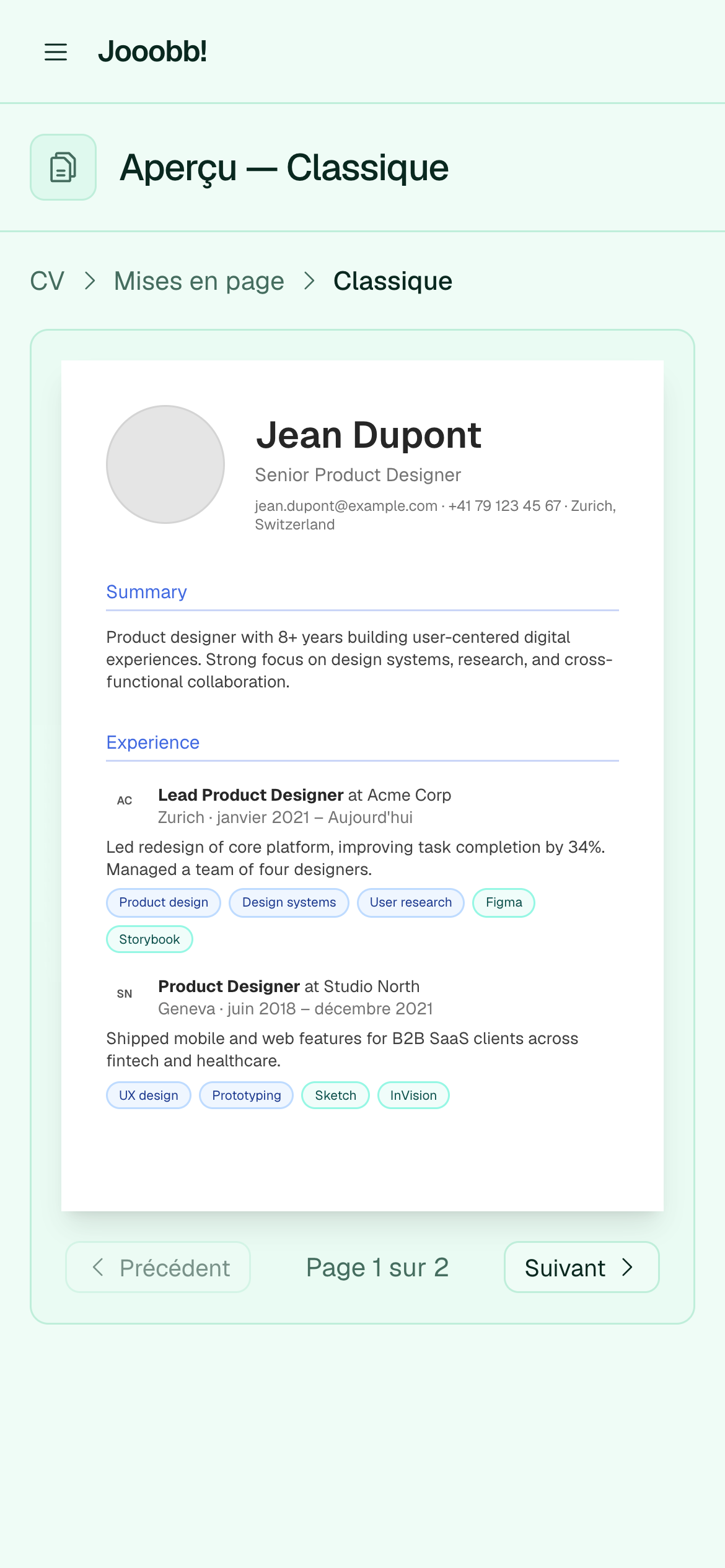The width and height of the screenshot is (725, 1568).
Task: Click the User research skill tag
Action: 411,903
